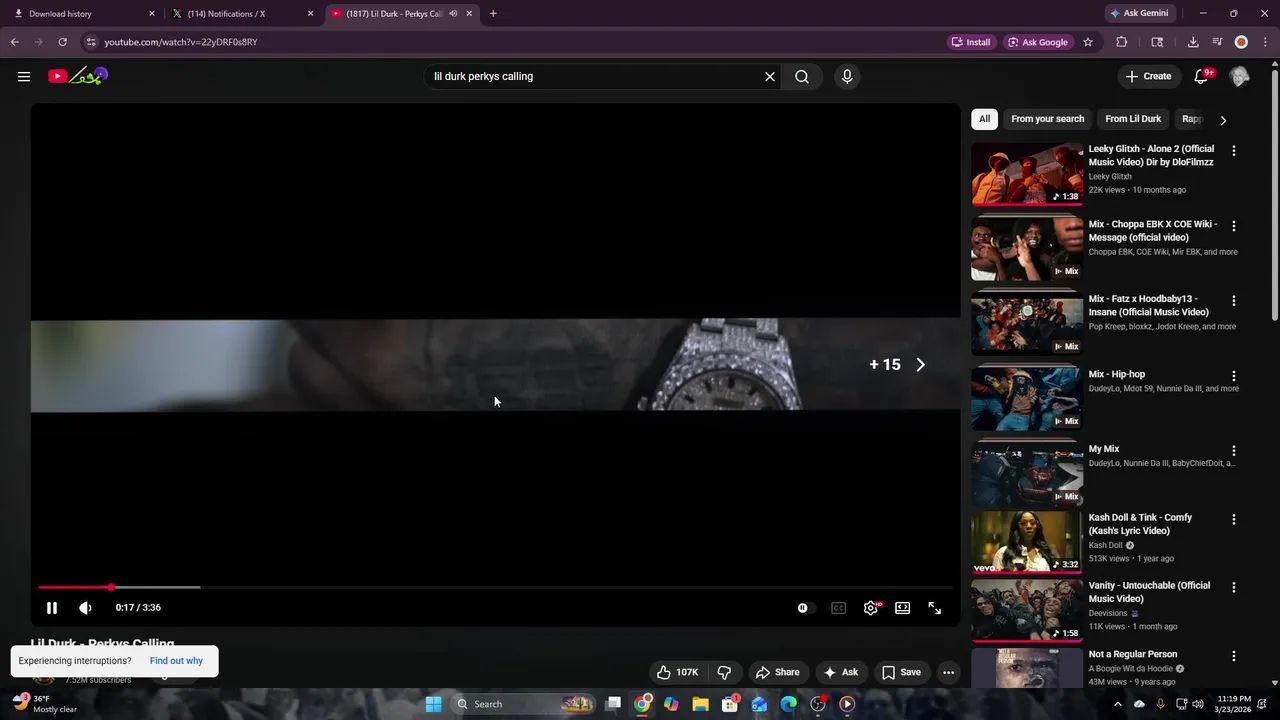Viewport: 1280px width, 720px height.
Task: Open YouTube notifications bell
Action: [1202, 76]
